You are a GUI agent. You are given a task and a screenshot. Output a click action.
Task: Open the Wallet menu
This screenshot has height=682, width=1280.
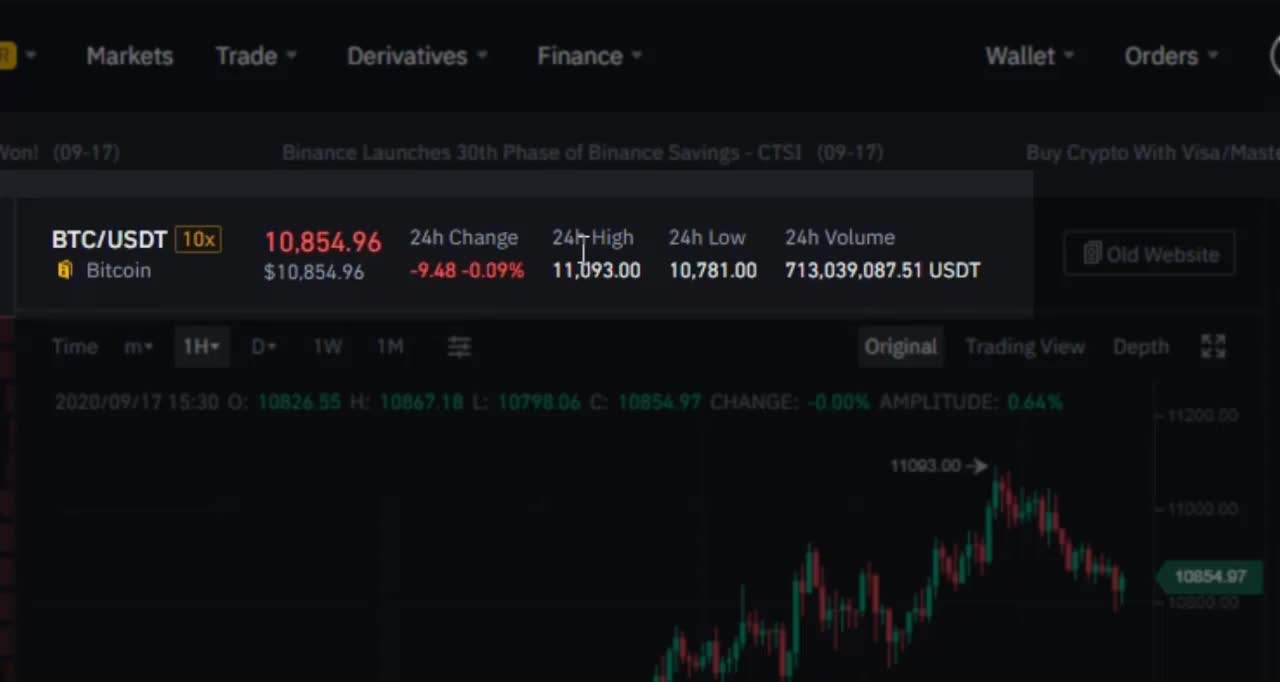coord(1029,56)
